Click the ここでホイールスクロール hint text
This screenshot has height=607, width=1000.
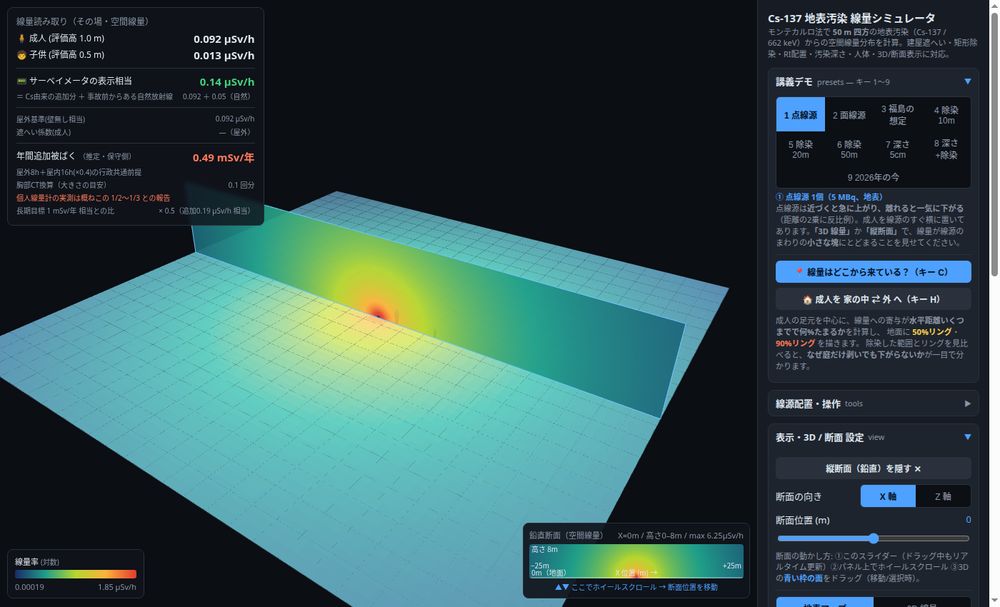point(636,587)
